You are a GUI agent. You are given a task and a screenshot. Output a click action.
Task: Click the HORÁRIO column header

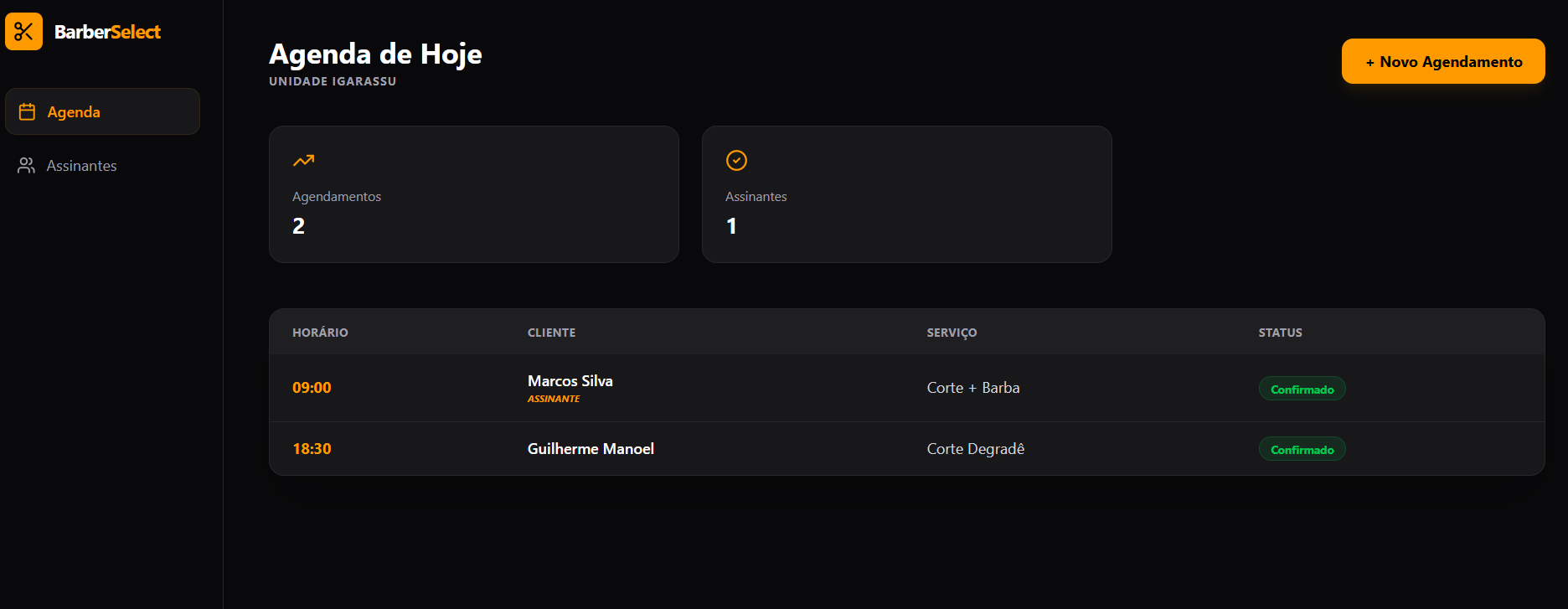tap(320, 332)
